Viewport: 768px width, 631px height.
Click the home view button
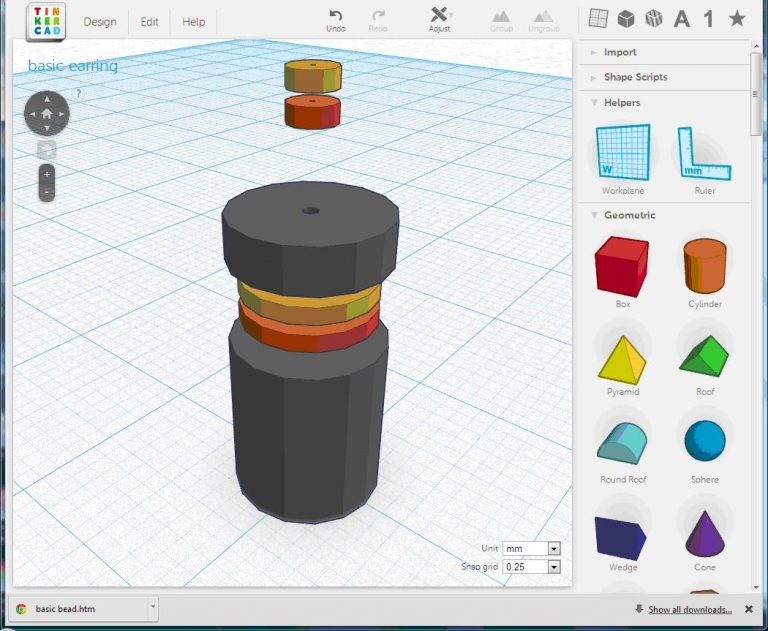(47, 113)
